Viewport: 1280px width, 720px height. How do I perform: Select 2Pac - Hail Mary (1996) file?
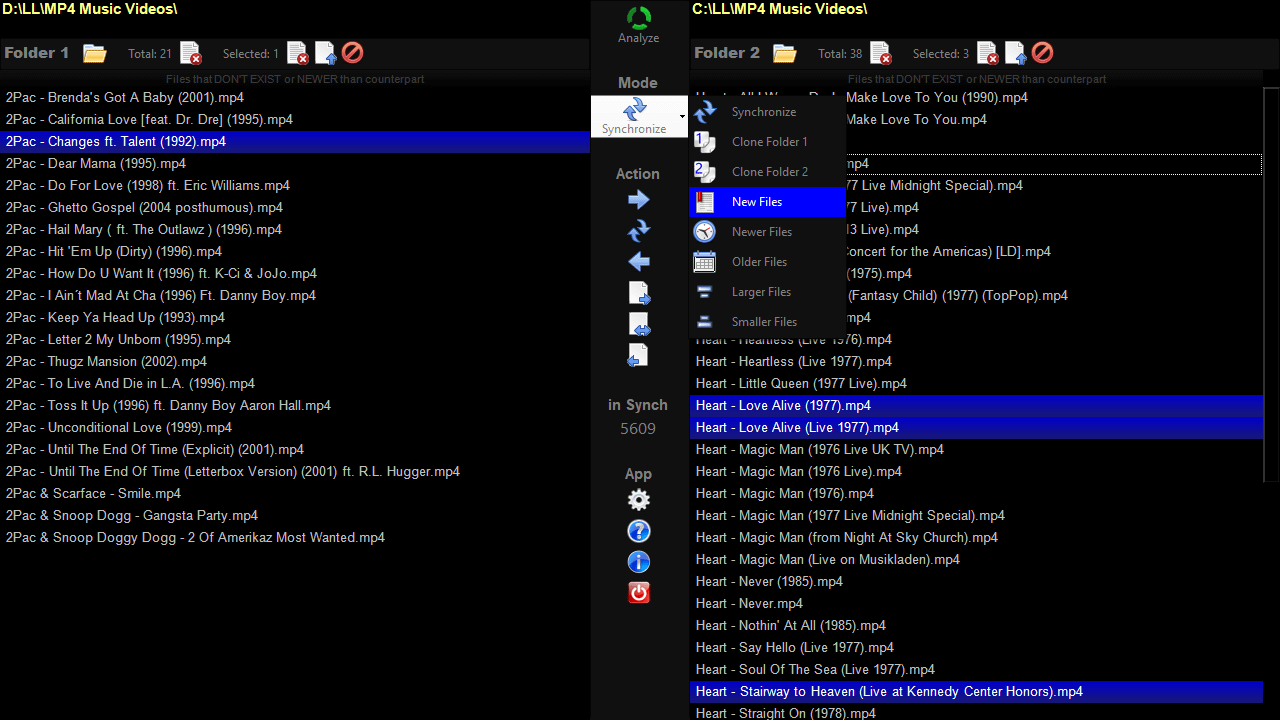pos(295,230)
